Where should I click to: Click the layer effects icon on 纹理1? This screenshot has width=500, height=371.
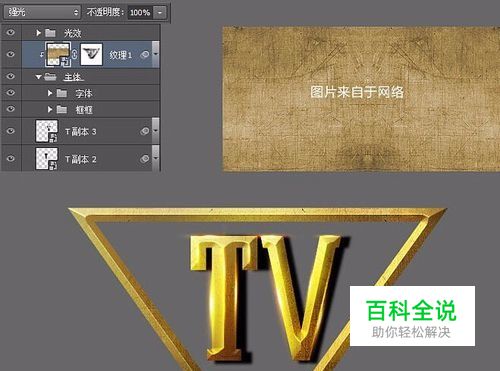(145, 55)
